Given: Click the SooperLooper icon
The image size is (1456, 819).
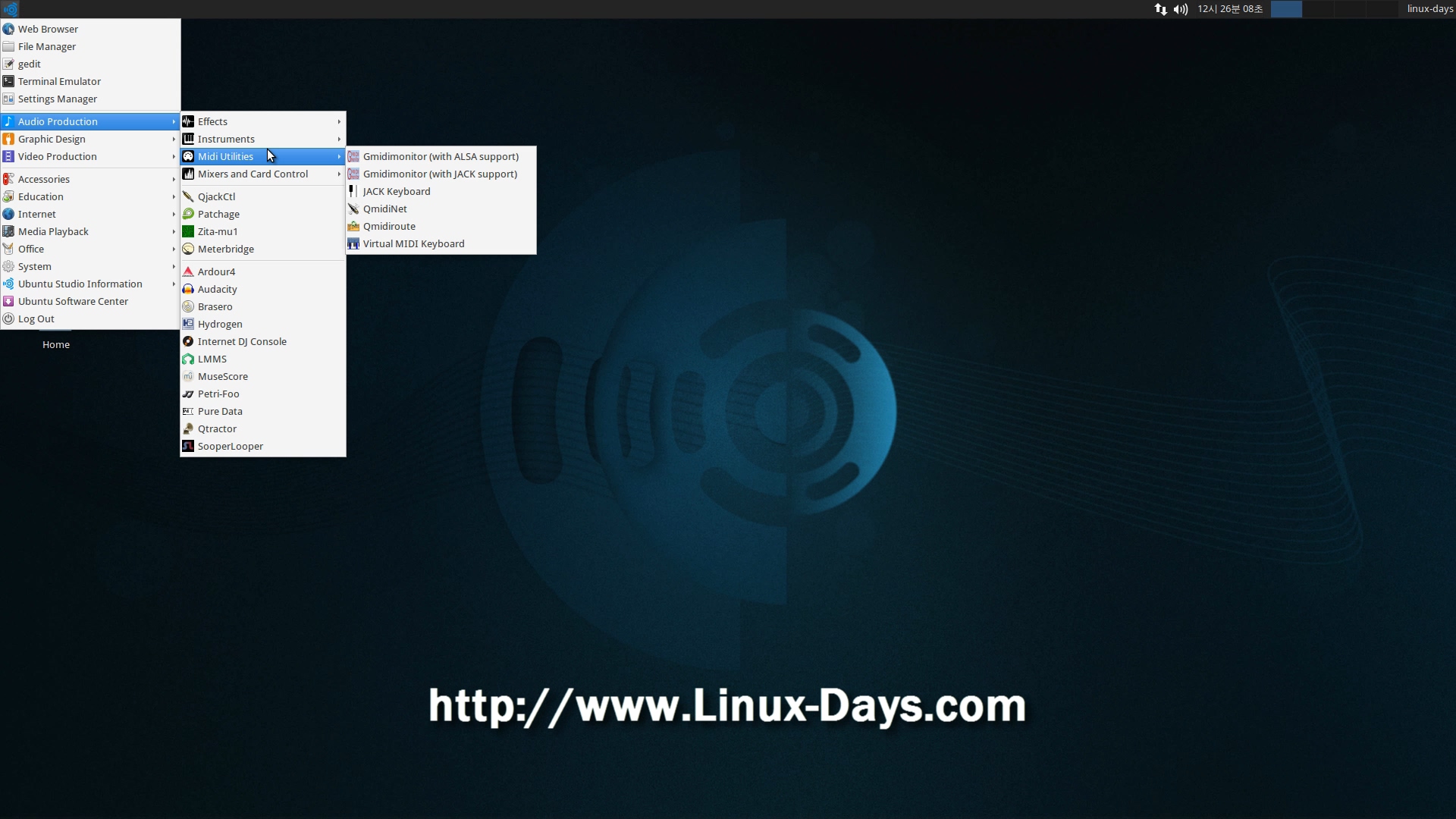Looking at the screenshot, I should 188,446.
